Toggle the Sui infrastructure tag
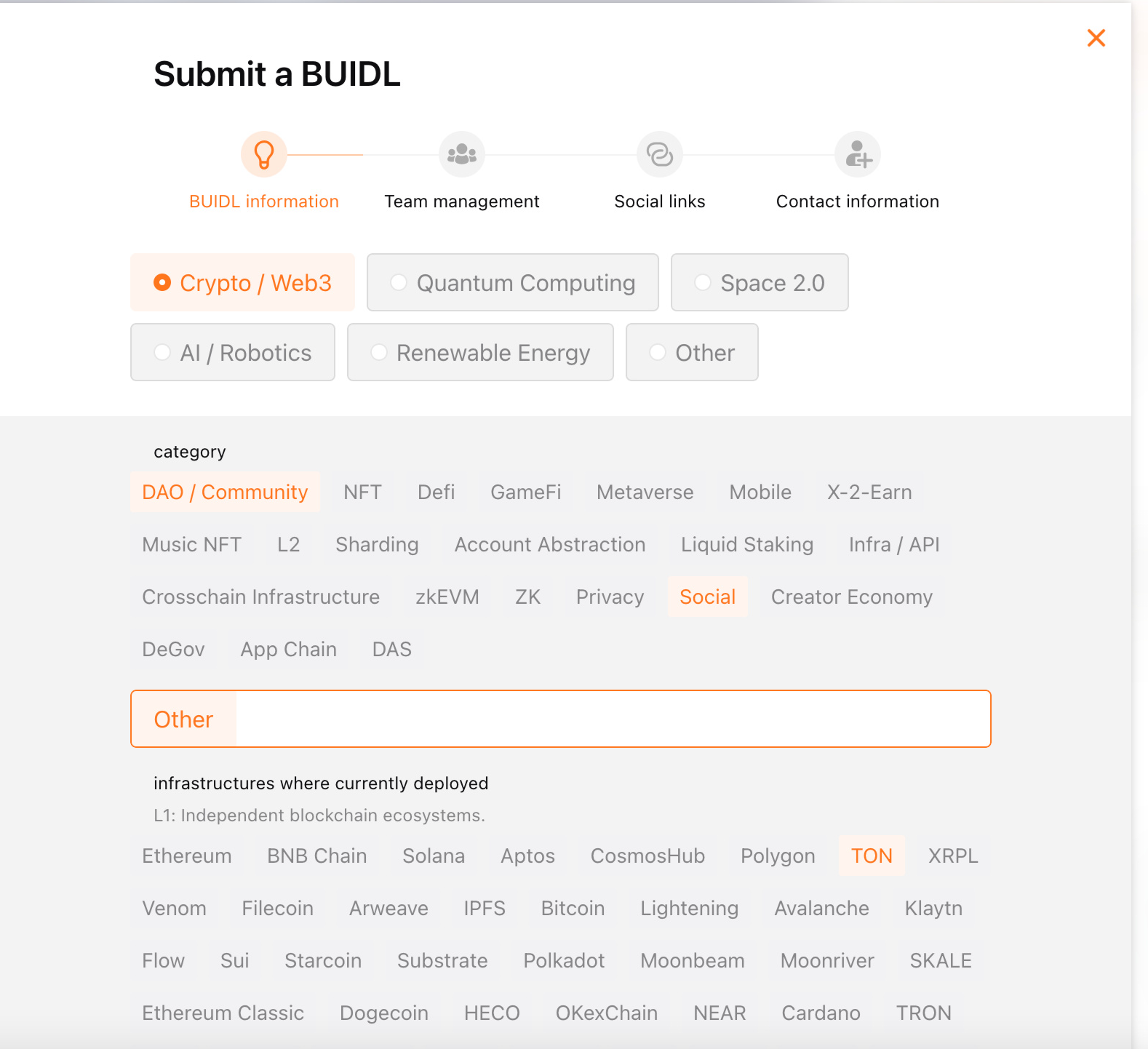The height and width of the screenshot is (1049, 1148). [235, 960]
